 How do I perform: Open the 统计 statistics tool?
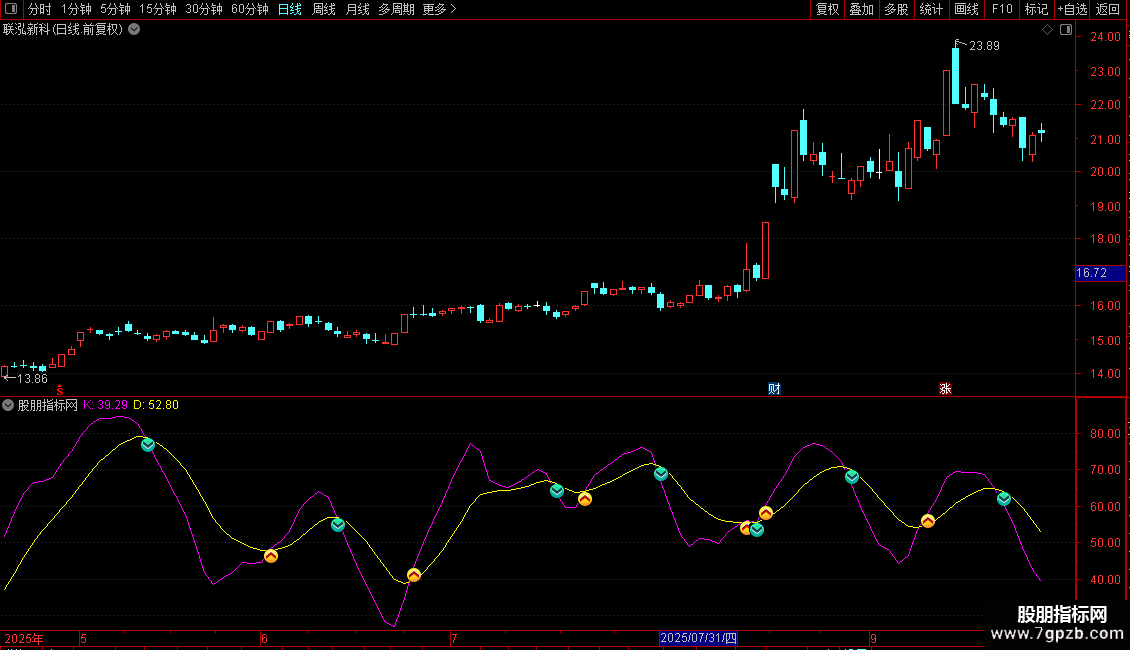(931, 9)
